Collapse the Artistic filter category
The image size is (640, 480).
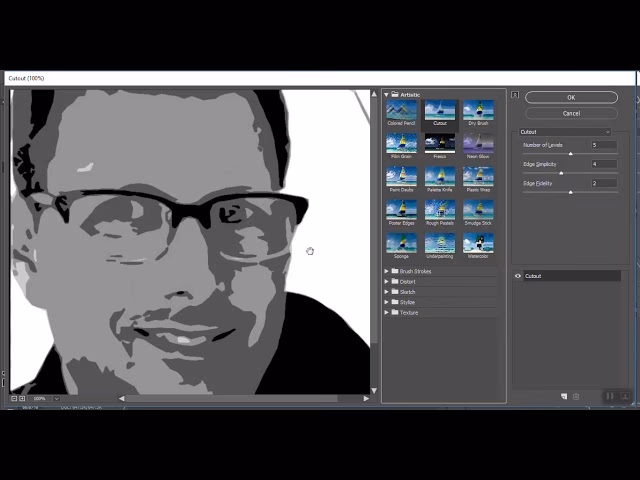[x=386, y=95]
